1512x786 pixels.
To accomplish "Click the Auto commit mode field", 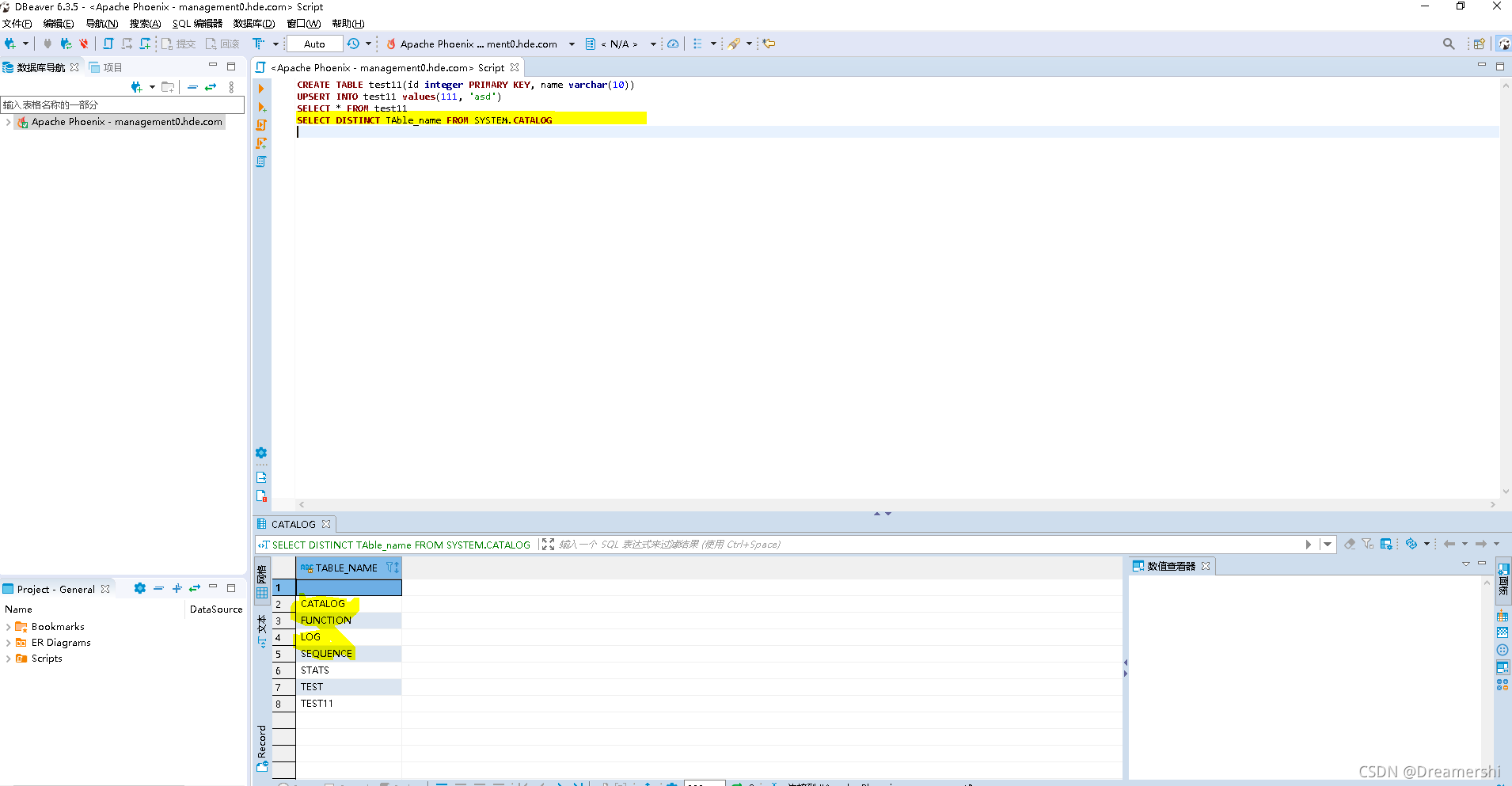I will [314, 44].
